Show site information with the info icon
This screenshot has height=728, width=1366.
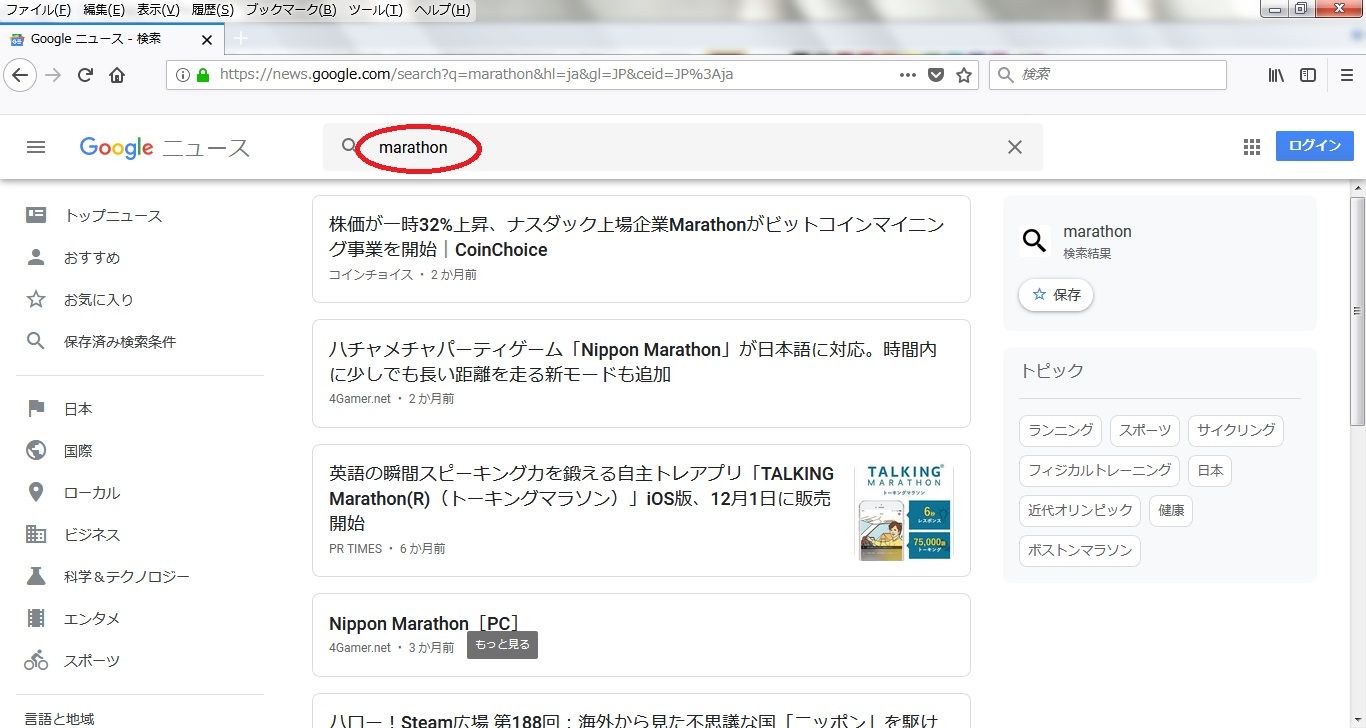point(183,75)
